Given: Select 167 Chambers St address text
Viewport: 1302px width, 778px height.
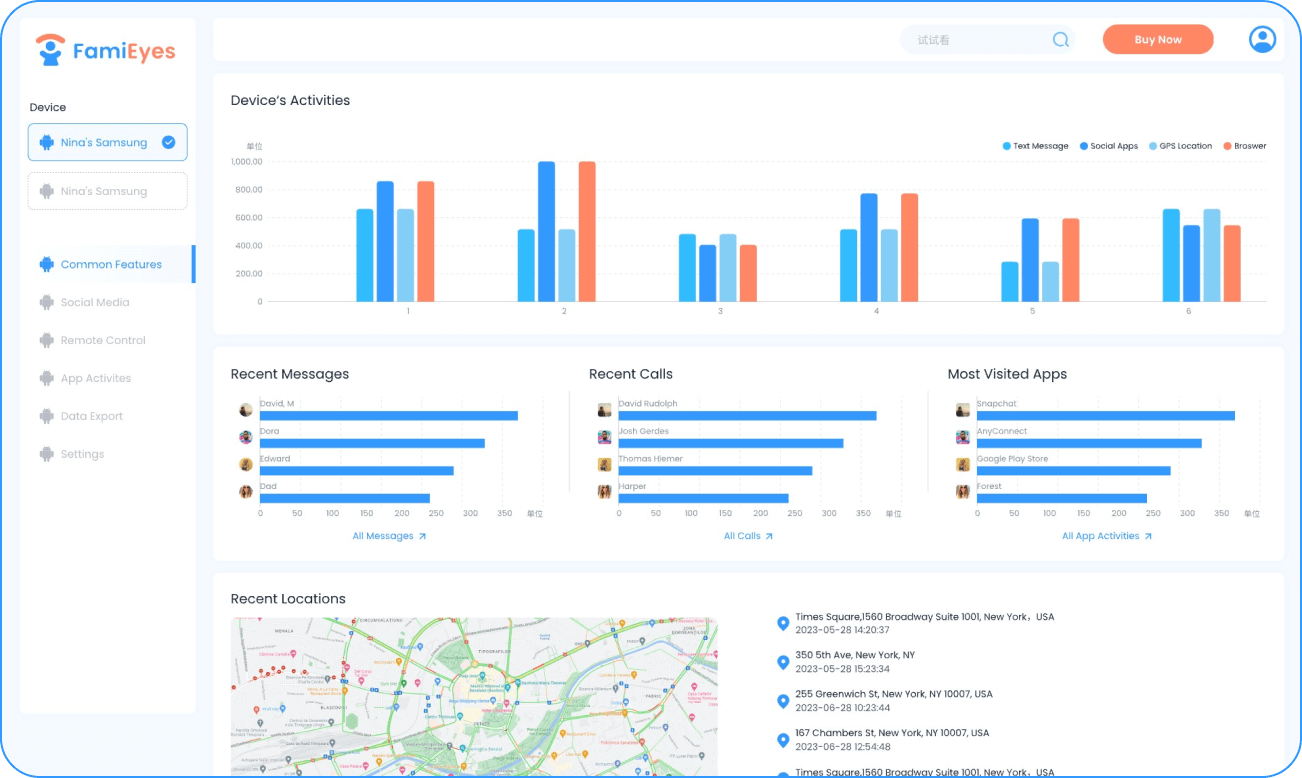Looking at the screenshot, I should pos(892,733).
